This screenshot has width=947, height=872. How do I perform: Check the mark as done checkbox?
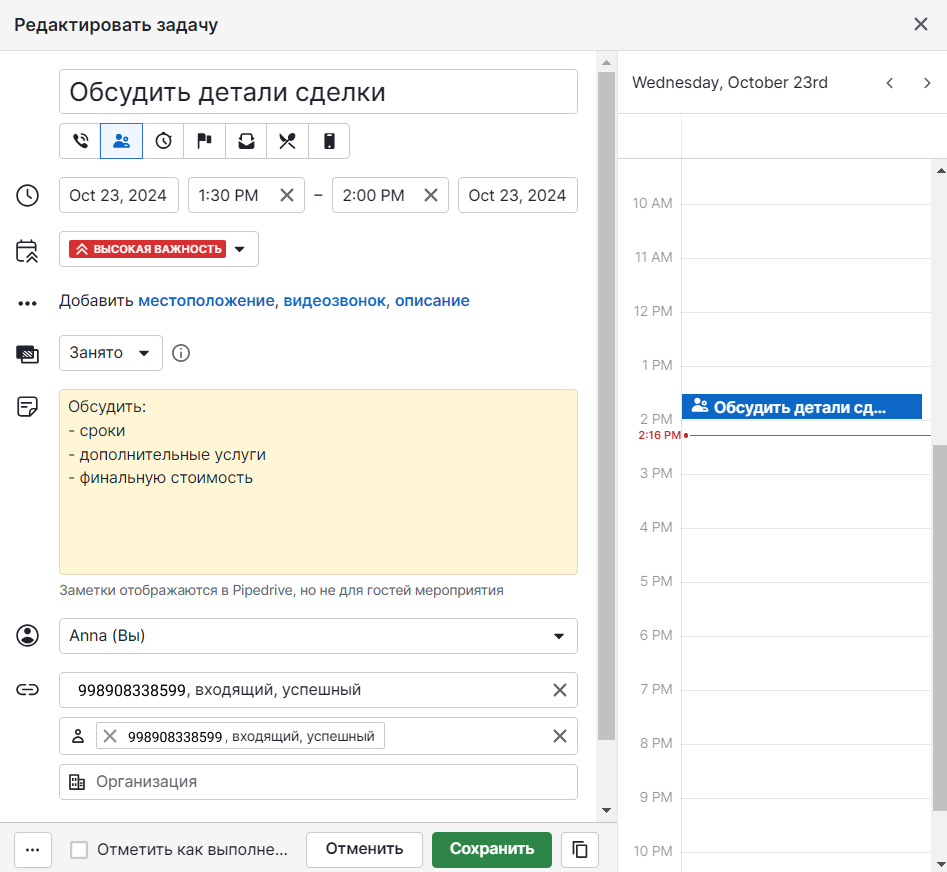79,850
